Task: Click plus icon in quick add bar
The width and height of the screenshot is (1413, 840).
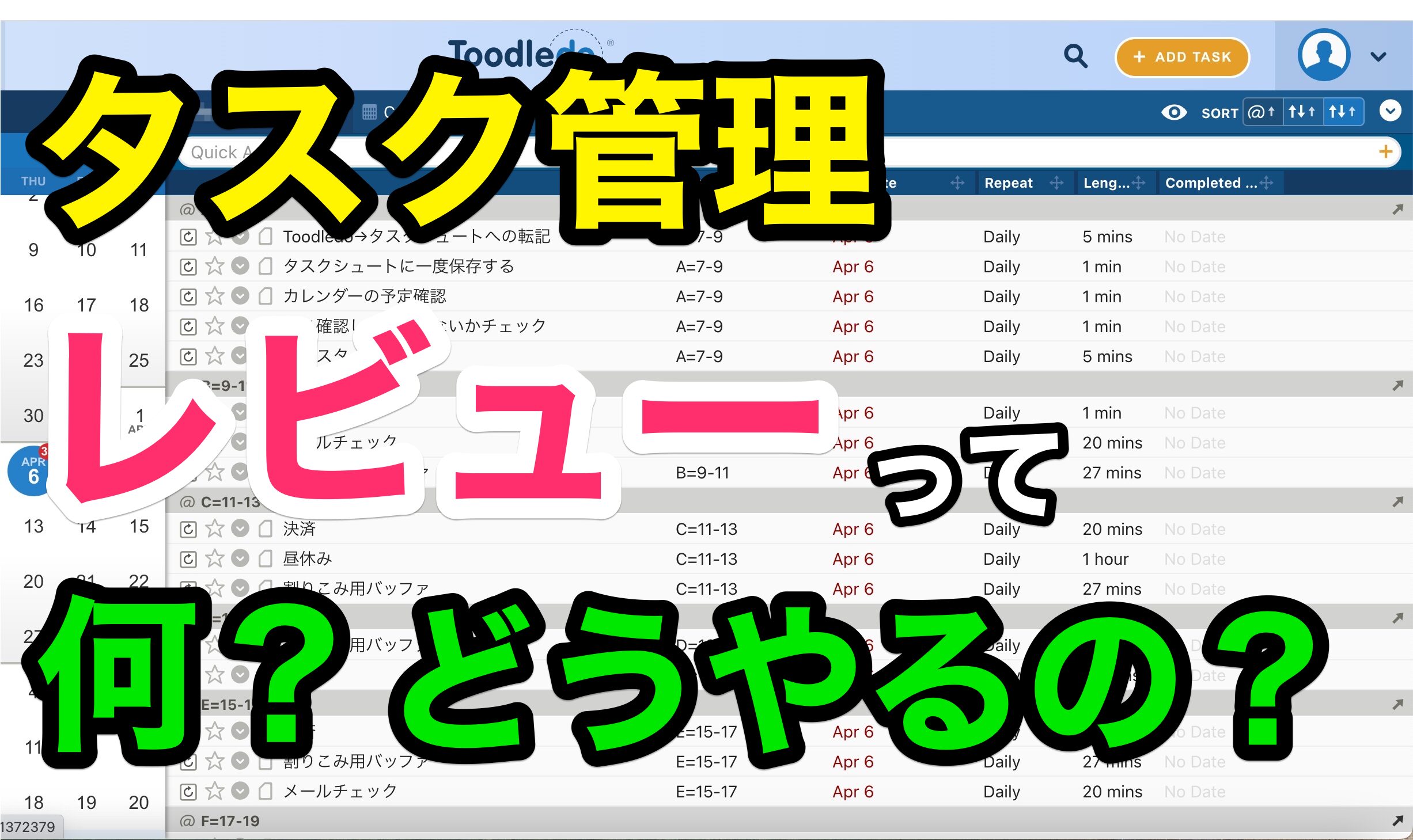Action: [x=1385, y=152]
